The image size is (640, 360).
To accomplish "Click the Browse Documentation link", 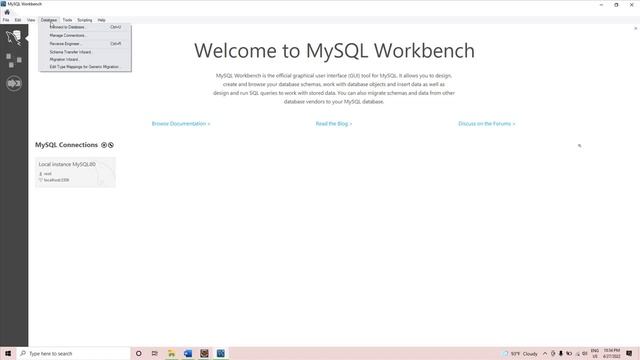I will pos(181,124).
